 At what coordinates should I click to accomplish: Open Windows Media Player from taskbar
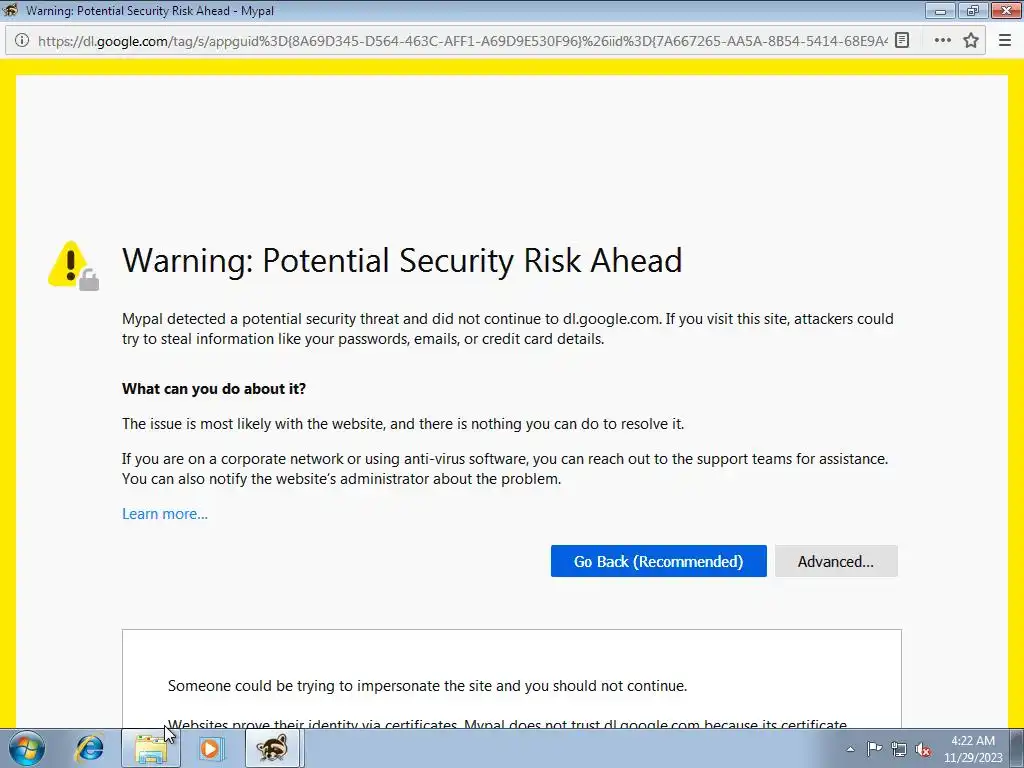coord(211,748)
